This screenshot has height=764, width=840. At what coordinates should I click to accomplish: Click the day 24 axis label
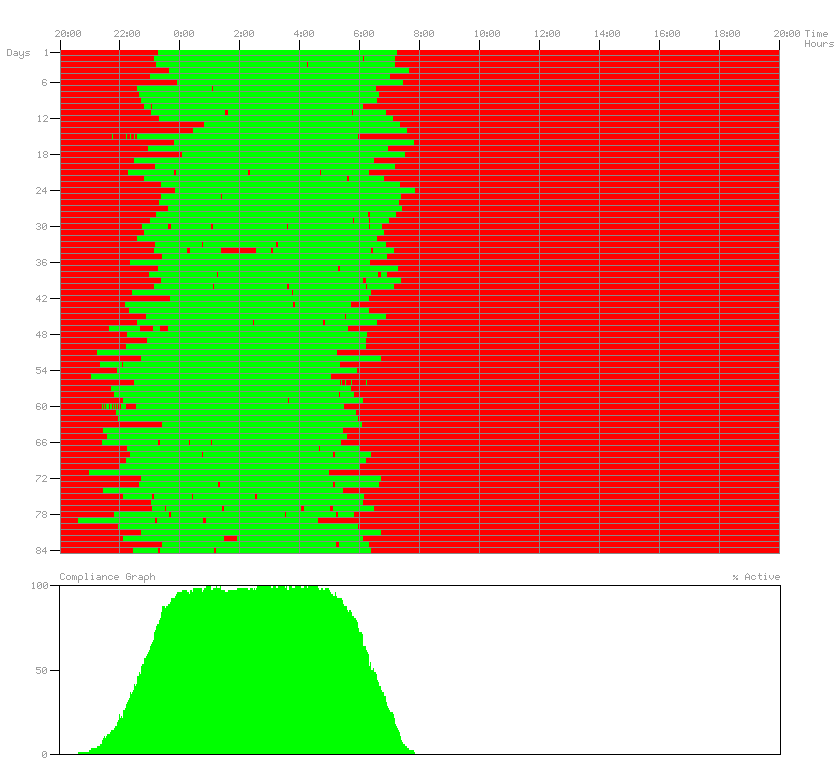tap(42, 190)
